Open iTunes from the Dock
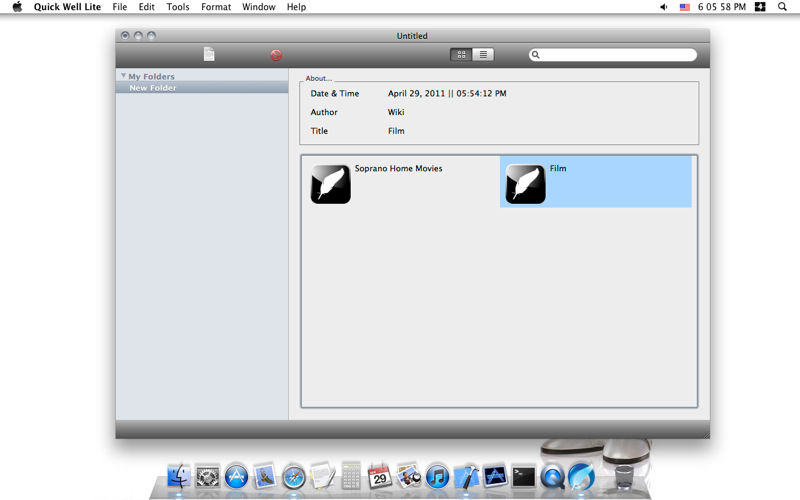The height and width of the screenshot is (500, 800). pyautogui.click(x=437, y=477)
